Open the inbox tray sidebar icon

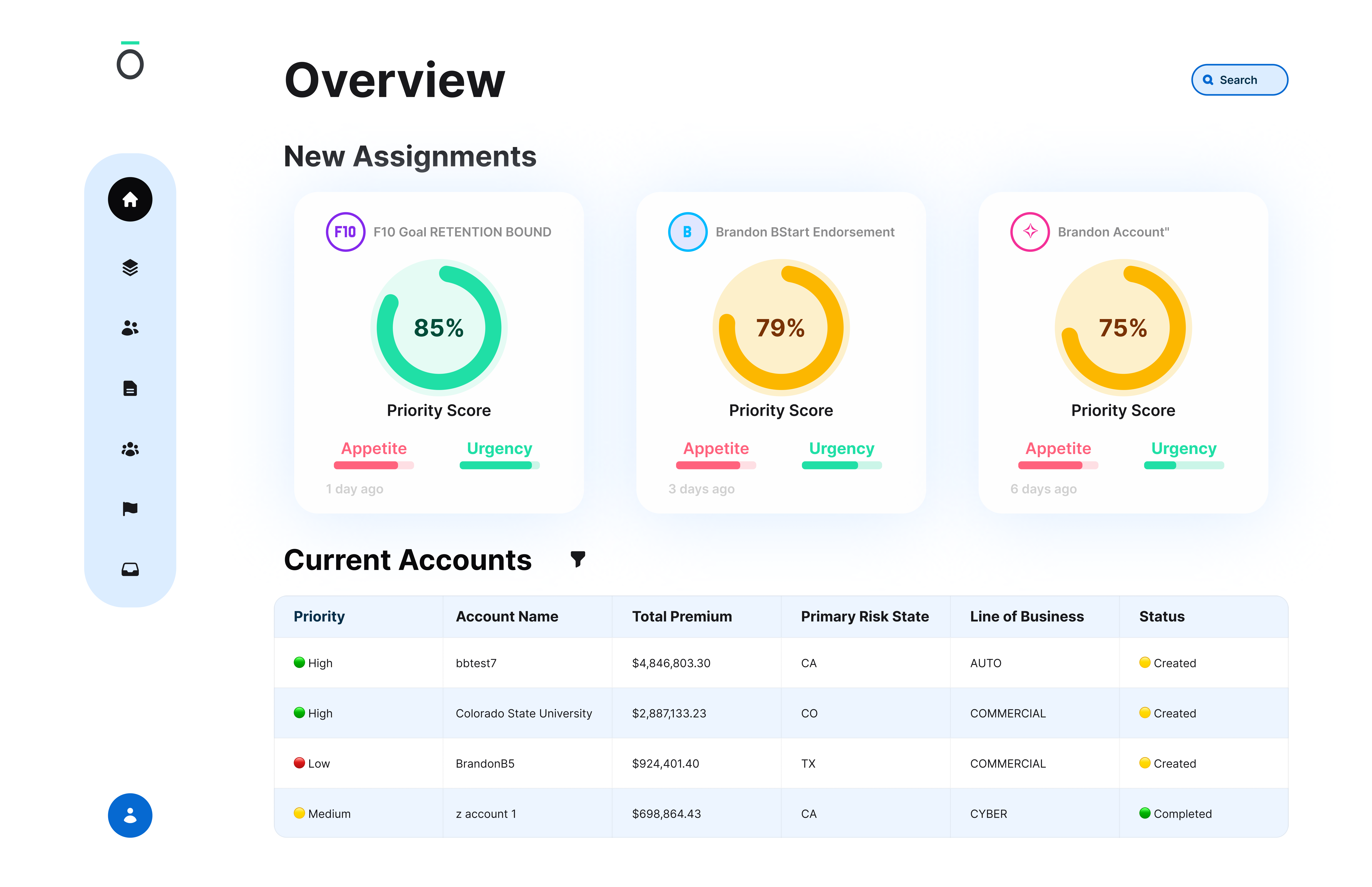(130, 570)
